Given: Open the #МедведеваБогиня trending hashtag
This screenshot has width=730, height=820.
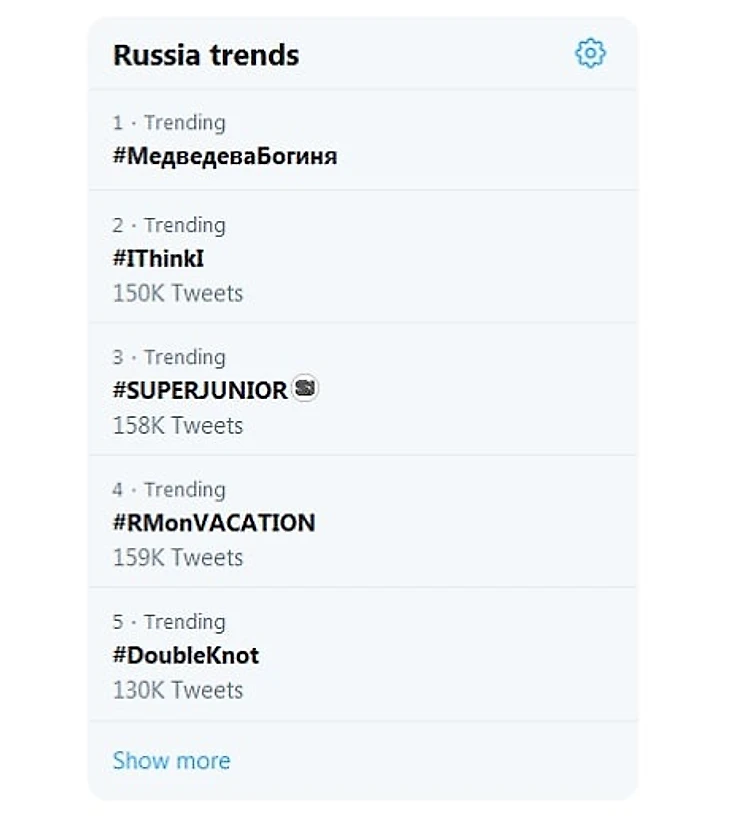Looking at the screenshot, I should pos(225,156).
